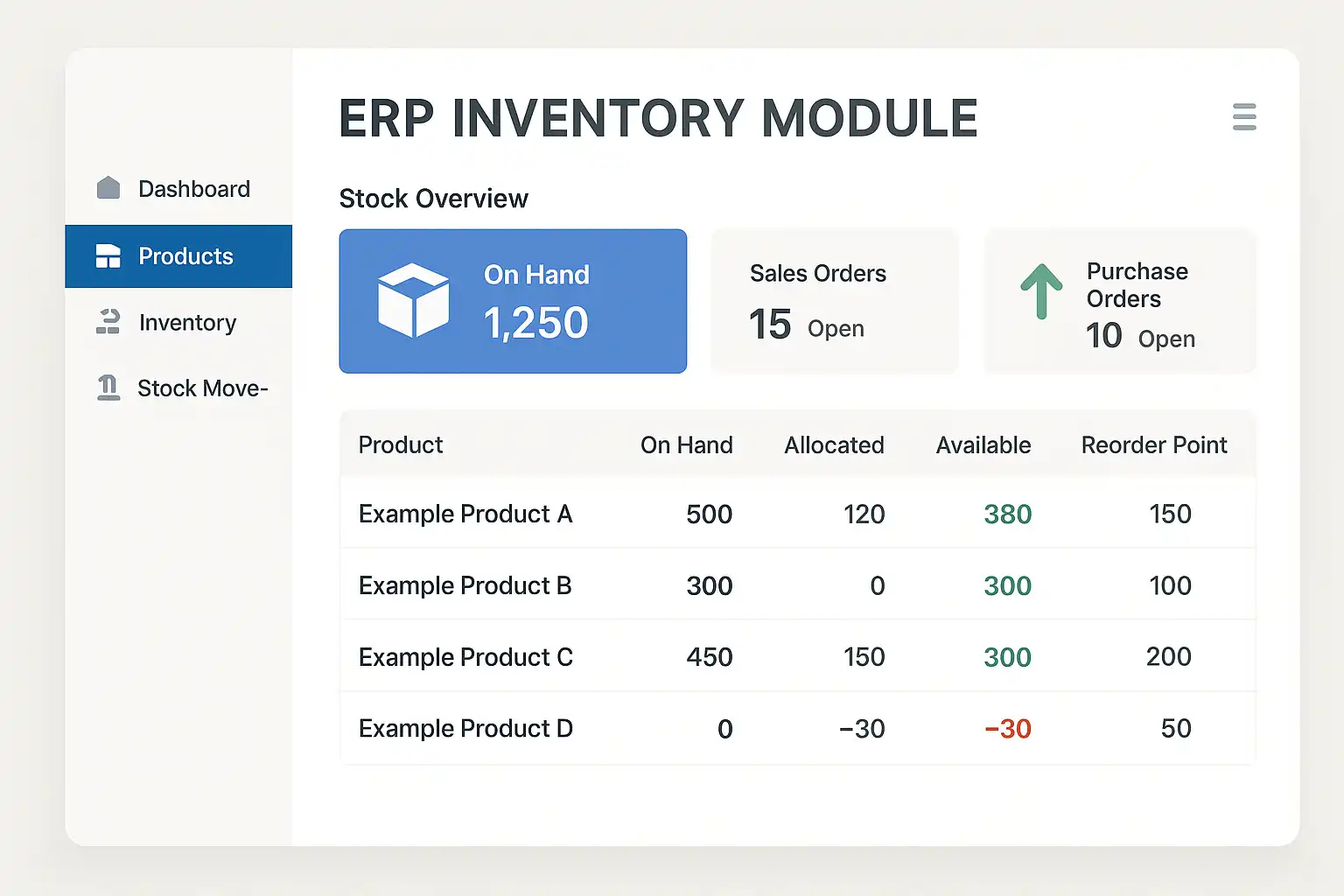Click Available value for Product C

coord(1008,657)
